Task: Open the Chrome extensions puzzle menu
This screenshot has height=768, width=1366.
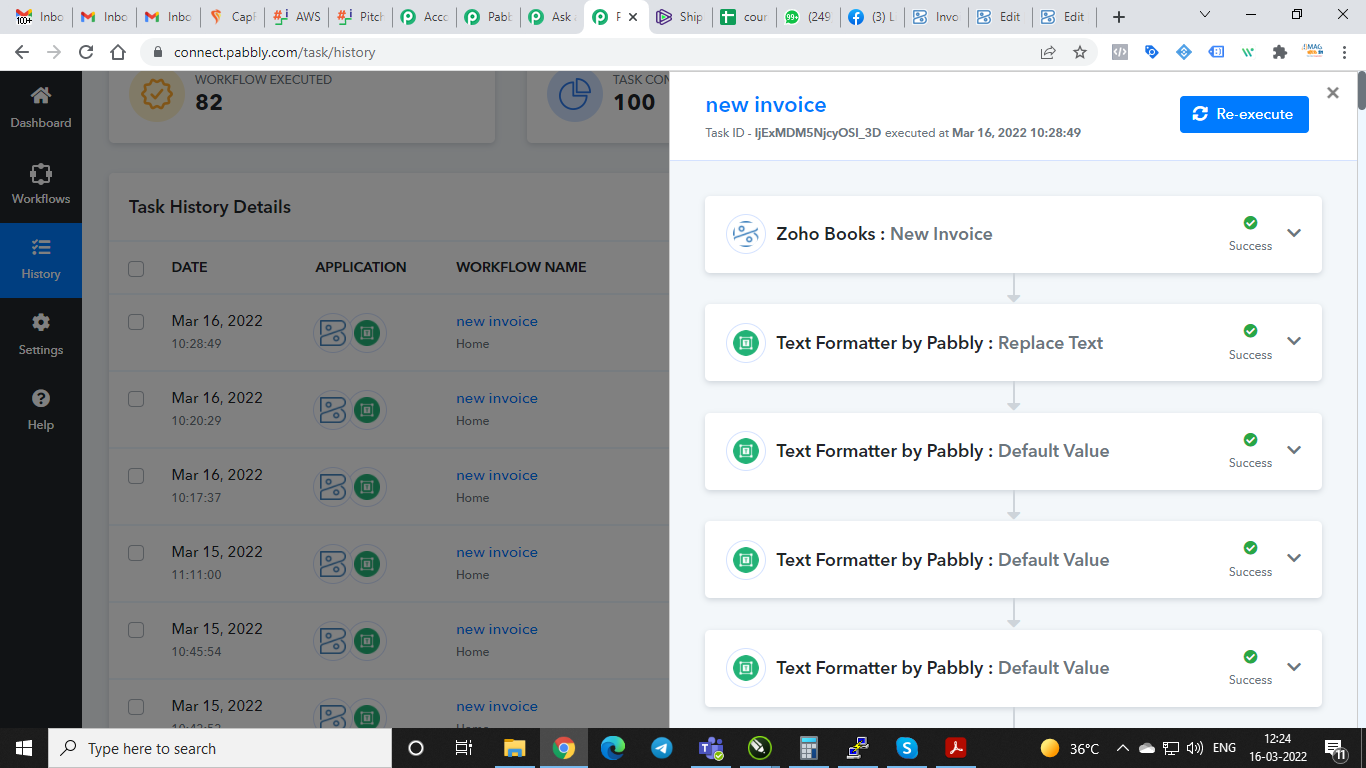Action: point(1279,52)
